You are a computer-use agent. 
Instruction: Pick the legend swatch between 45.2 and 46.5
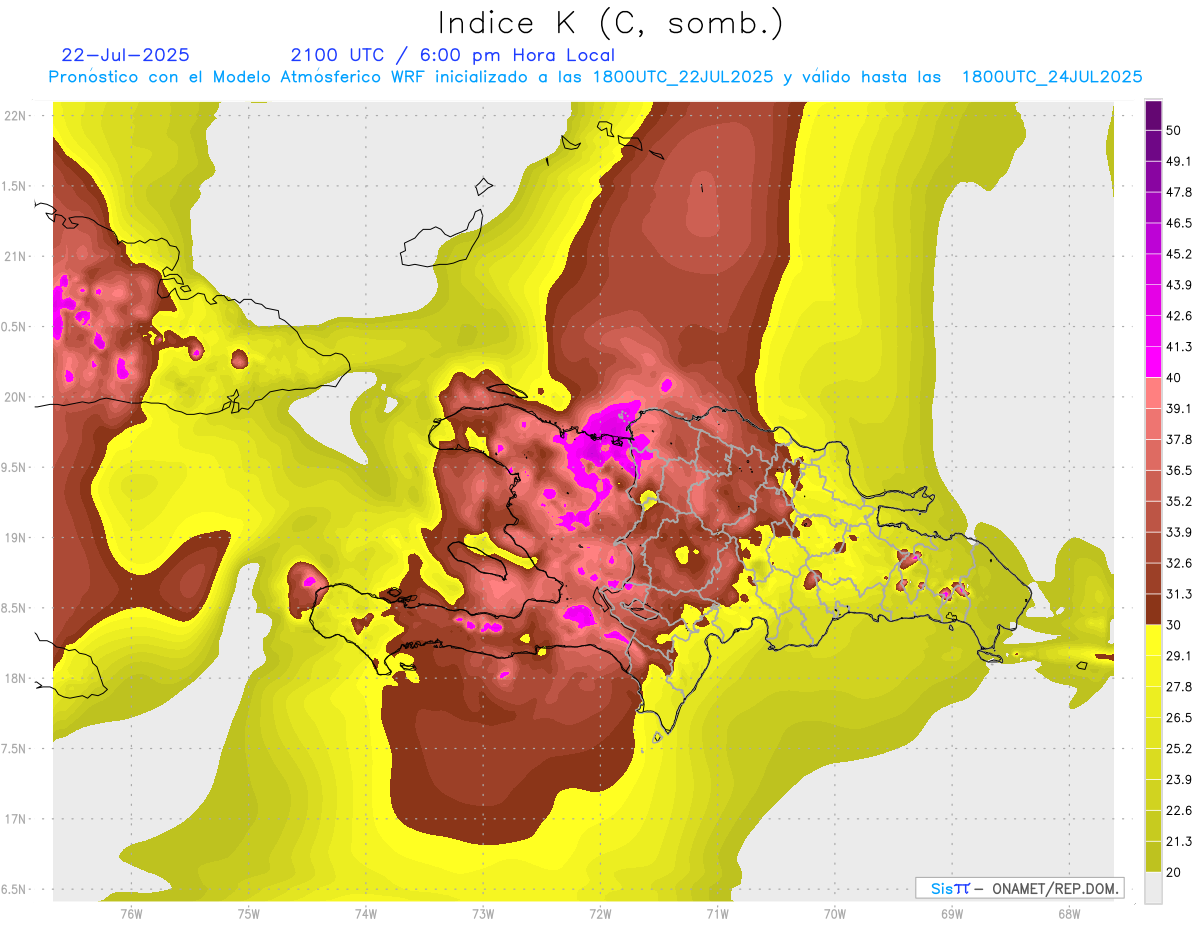coord(1154,238)
